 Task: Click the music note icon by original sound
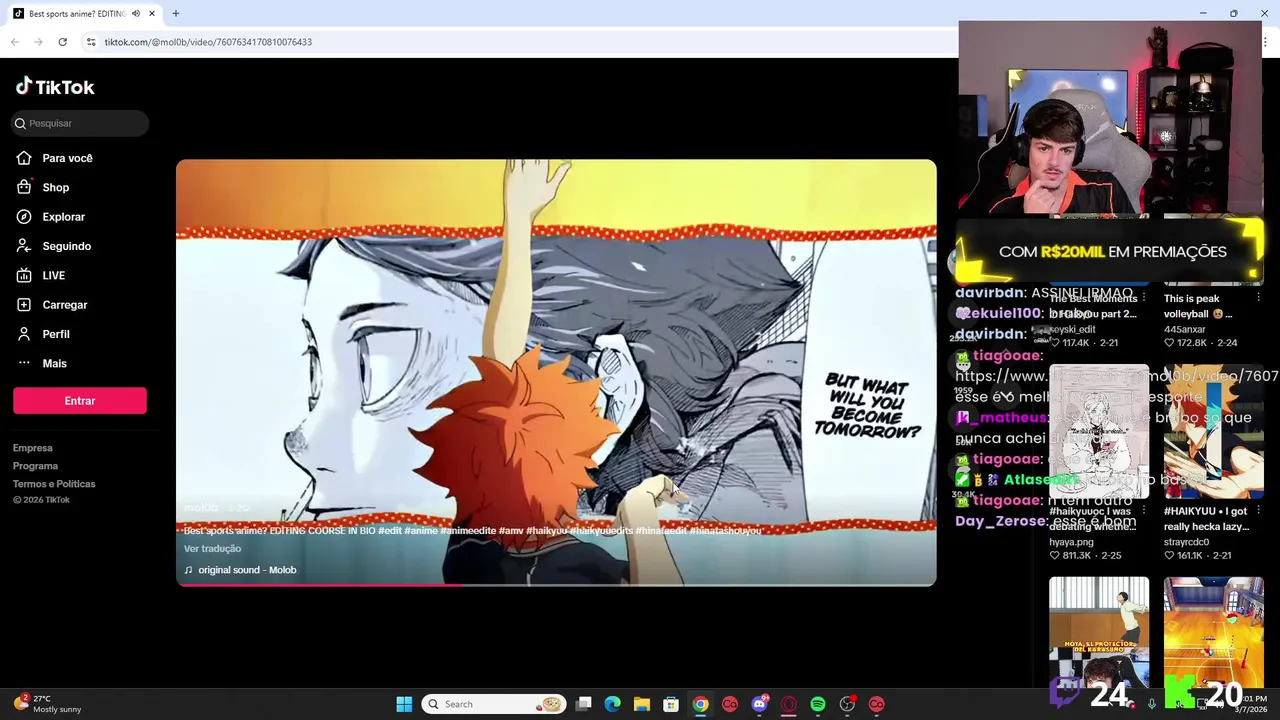(x=188, y=570)
